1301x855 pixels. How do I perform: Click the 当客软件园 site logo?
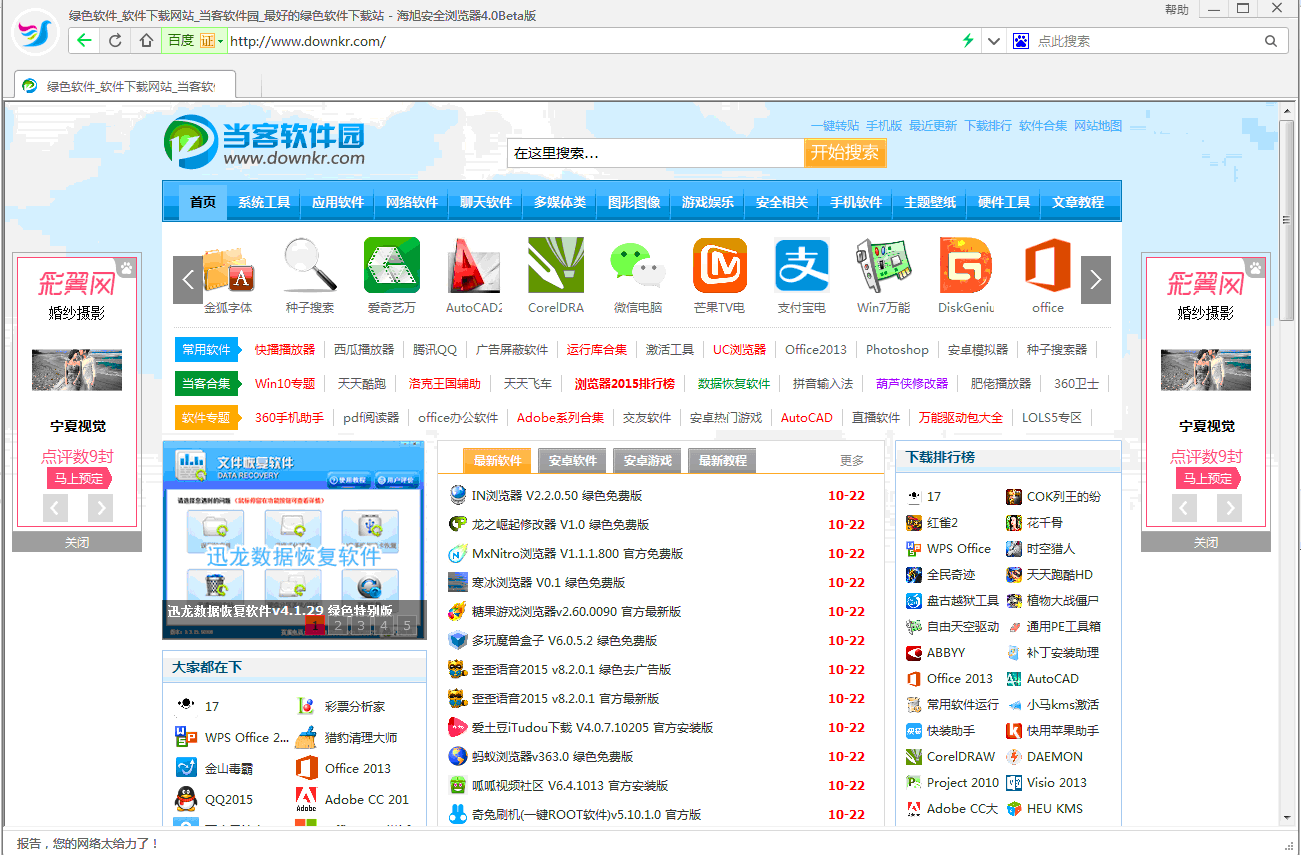click(x=265, y=142)
